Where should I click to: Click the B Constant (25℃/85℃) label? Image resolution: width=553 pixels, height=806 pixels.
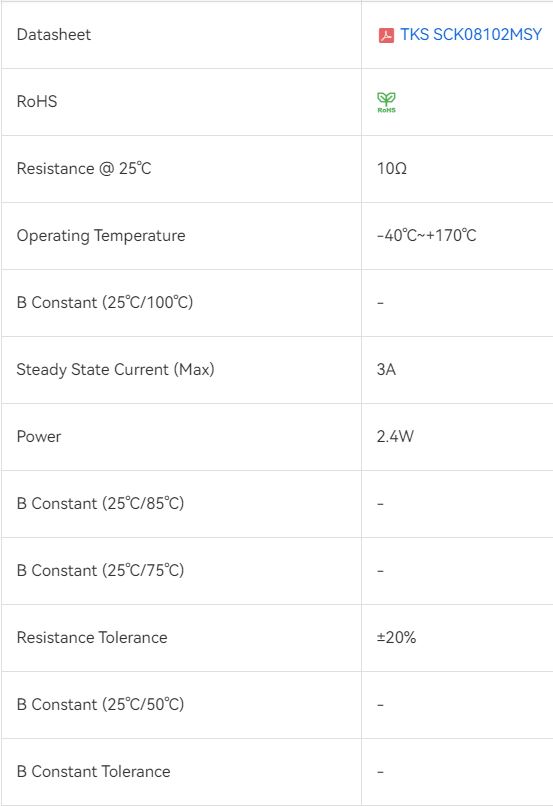tap(100, 503)
